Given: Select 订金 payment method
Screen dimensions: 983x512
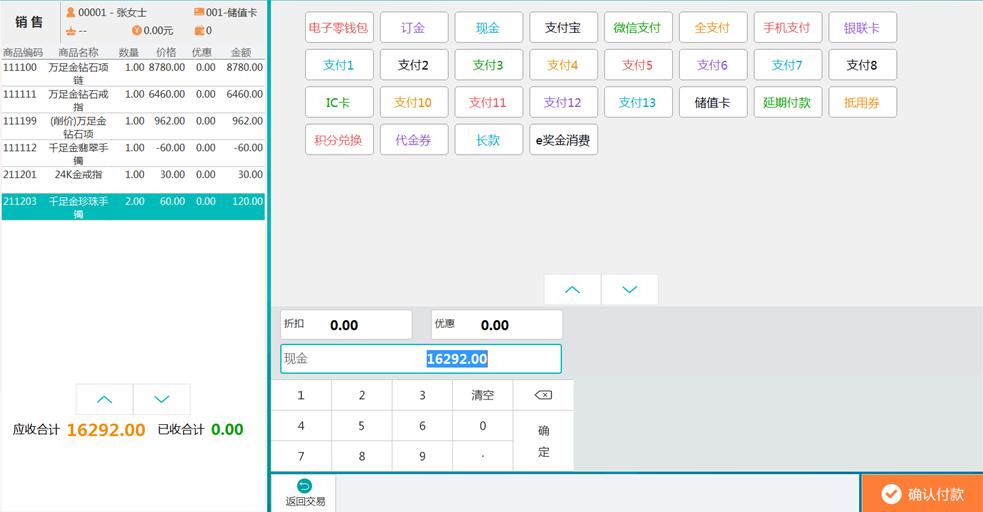Looking at the screenshot, I should [x=414, y=28].
